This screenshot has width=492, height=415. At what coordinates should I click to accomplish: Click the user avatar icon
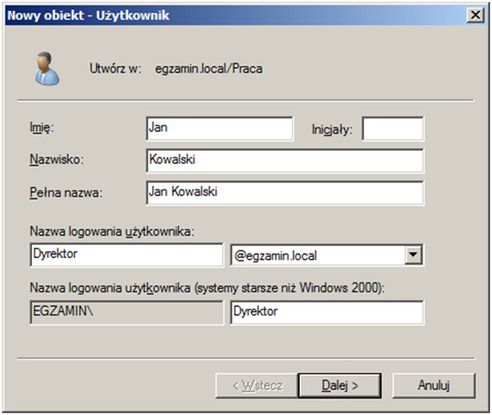point(47,69)
